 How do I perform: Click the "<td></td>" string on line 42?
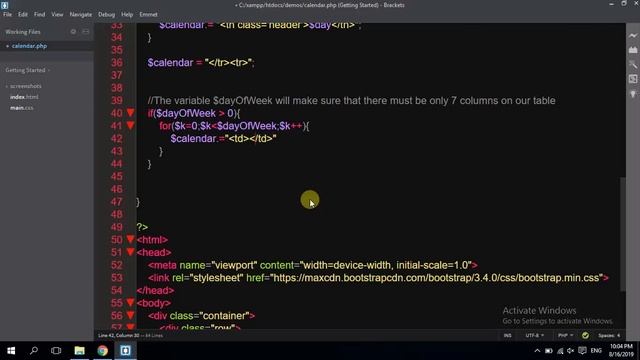coord(251,138)
